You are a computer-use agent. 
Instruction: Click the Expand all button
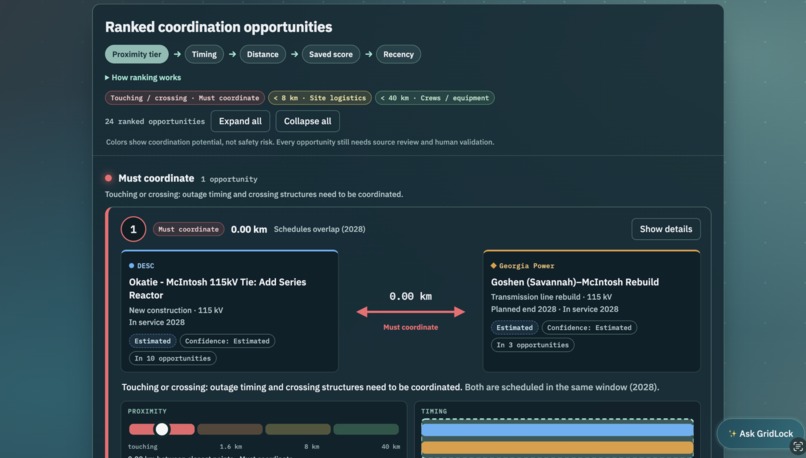[x=240, y=121]
